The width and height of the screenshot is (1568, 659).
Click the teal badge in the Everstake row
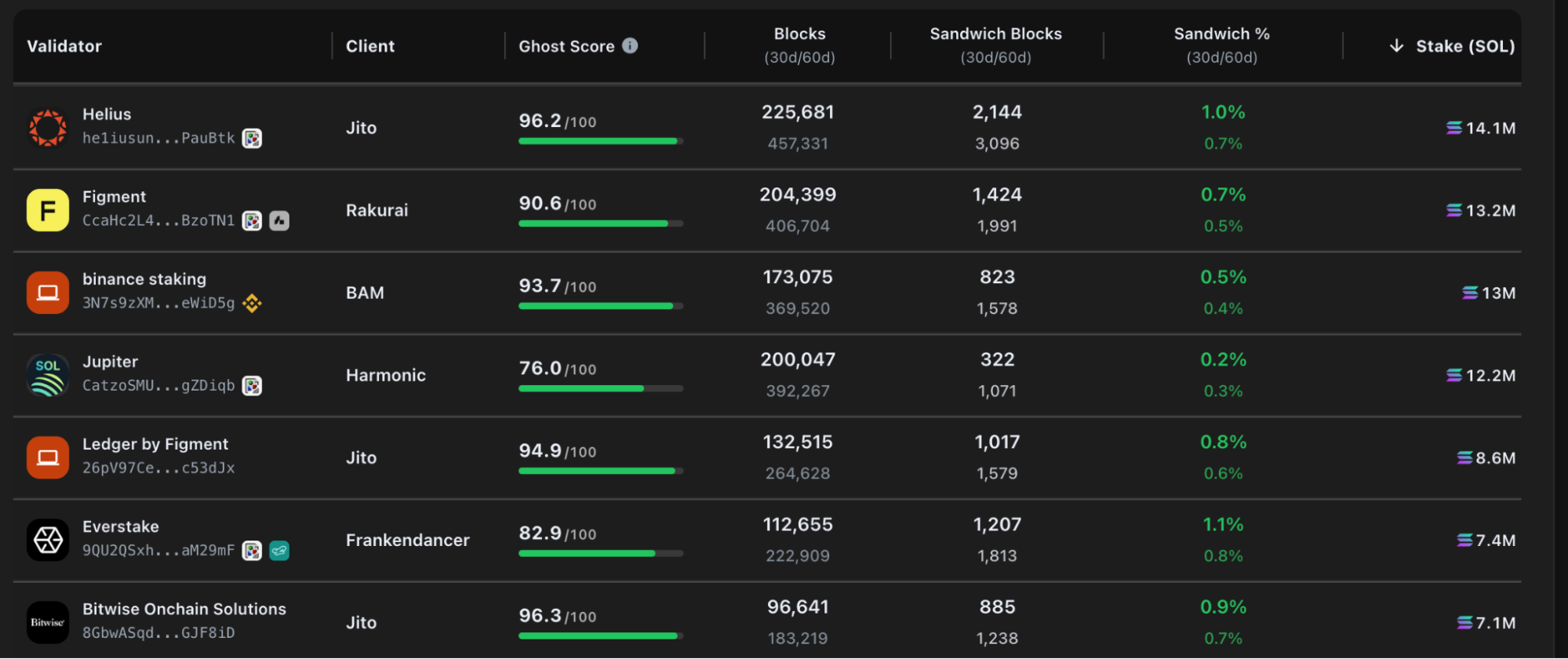click(x=279, y=551)
